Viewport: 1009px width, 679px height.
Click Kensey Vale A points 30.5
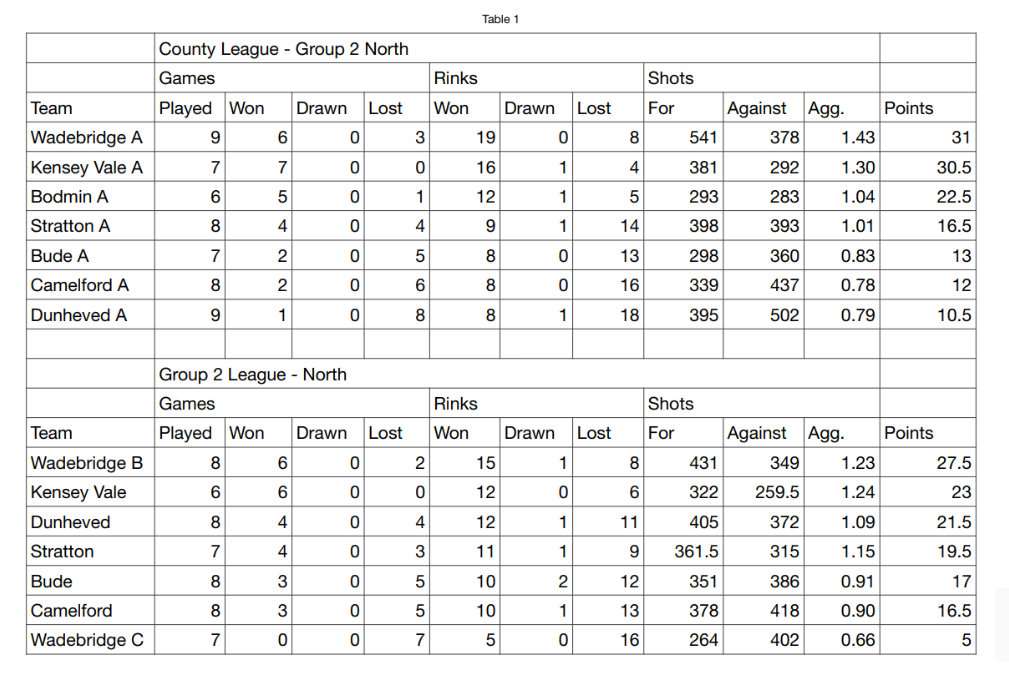(x=928, y=167)
